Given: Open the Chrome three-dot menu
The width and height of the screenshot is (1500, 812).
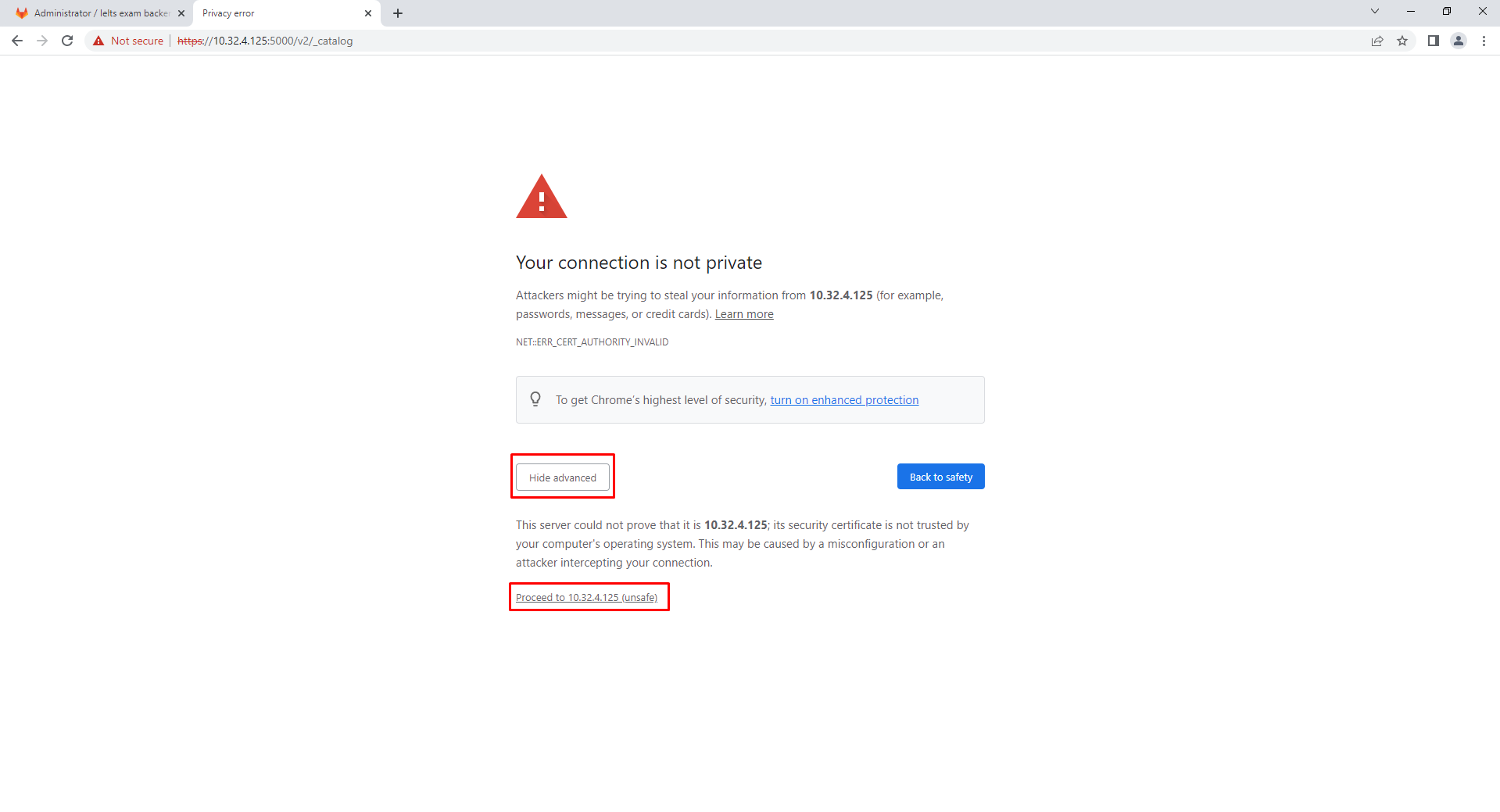Looking at the screenshot, I should pyautogui.click(x=1484, y=41).
